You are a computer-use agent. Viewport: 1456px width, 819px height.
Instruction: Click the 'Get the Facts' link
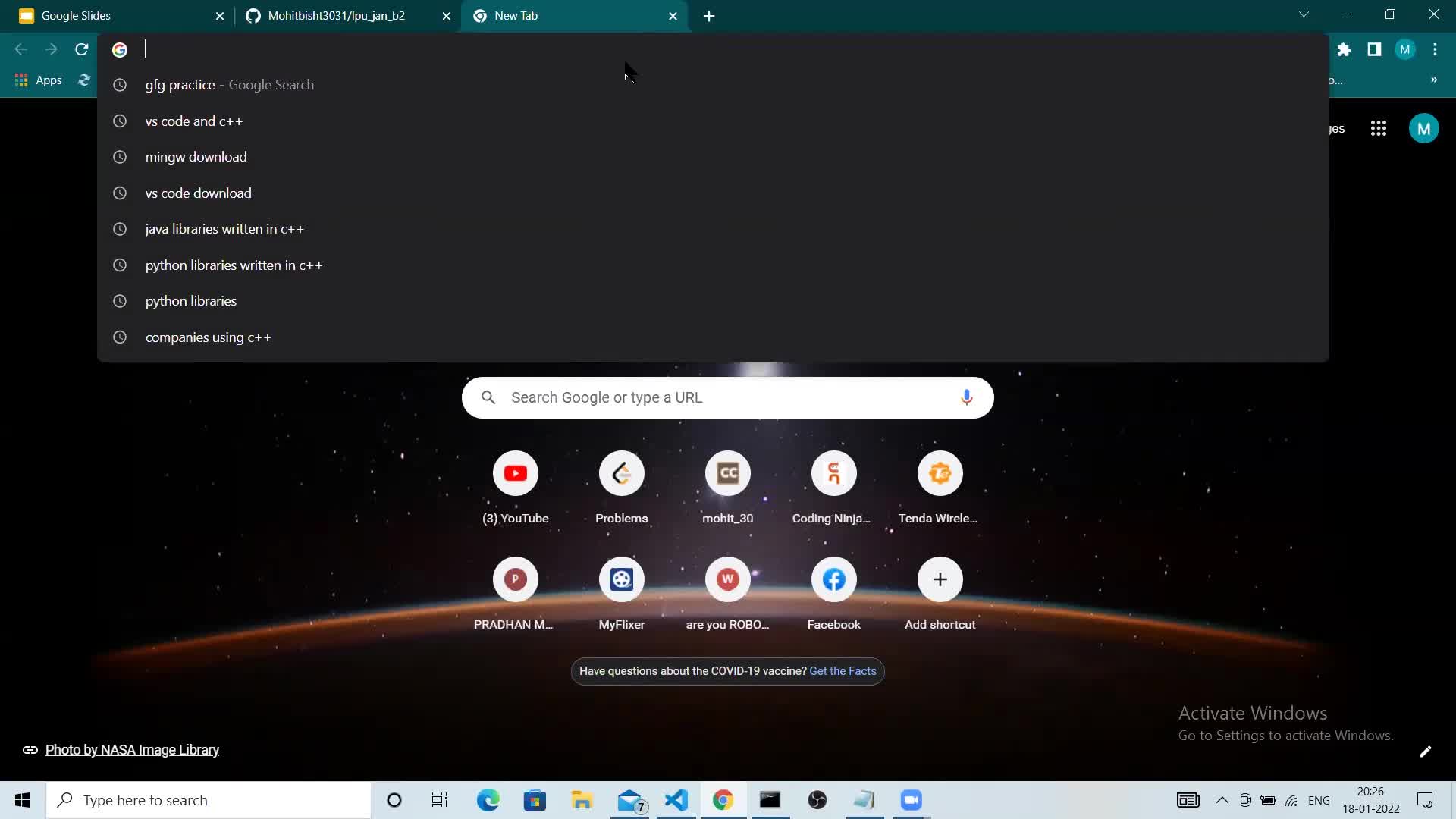pos(843,671)
